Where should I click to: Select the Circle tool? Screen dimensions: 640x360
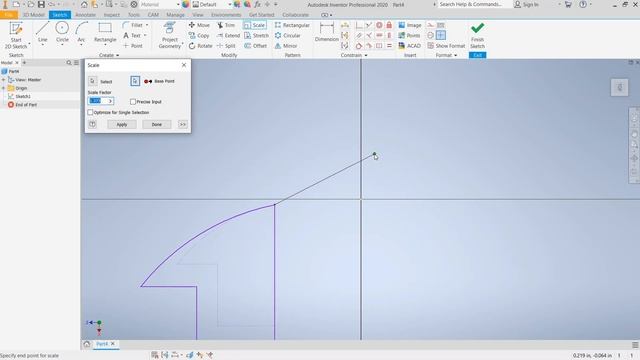click(62, 33)
